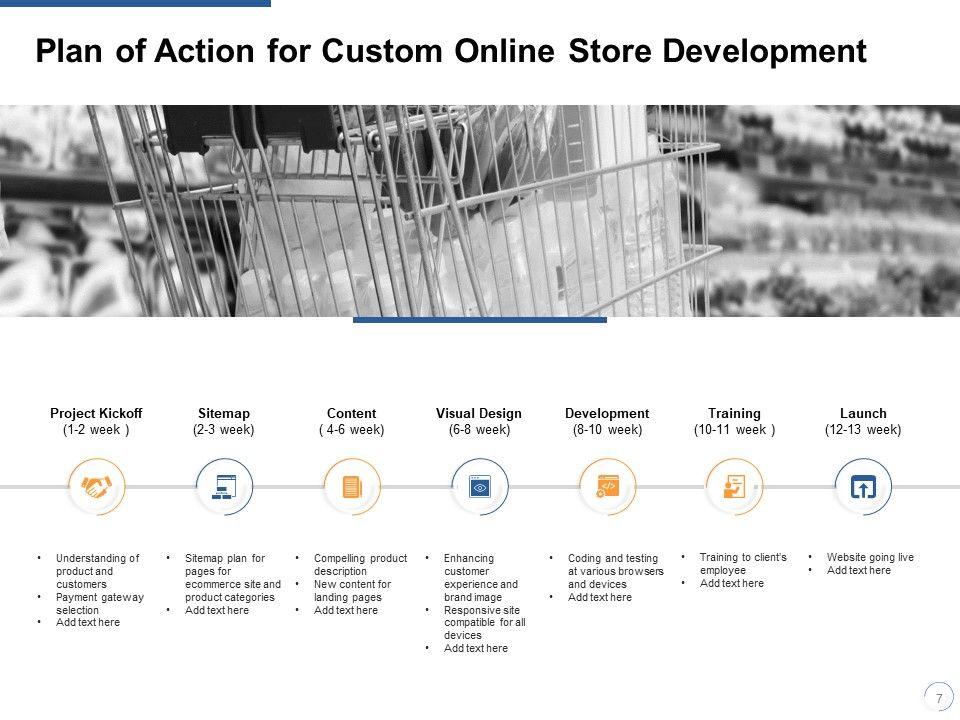Click 'Add text here' under Training

click(732, 583)
